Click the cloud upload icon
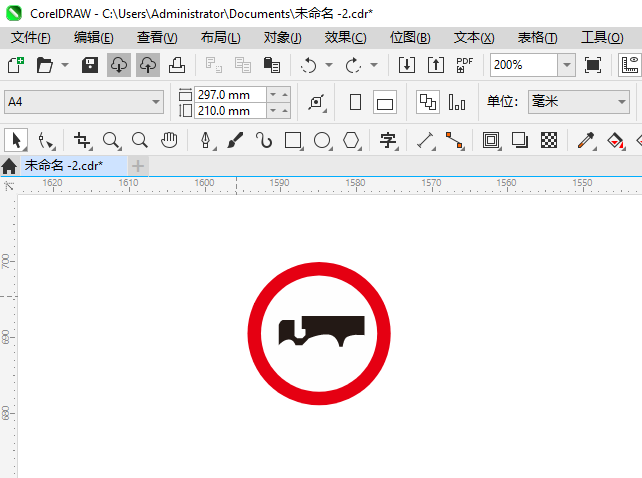 click(x=148, y=65)
